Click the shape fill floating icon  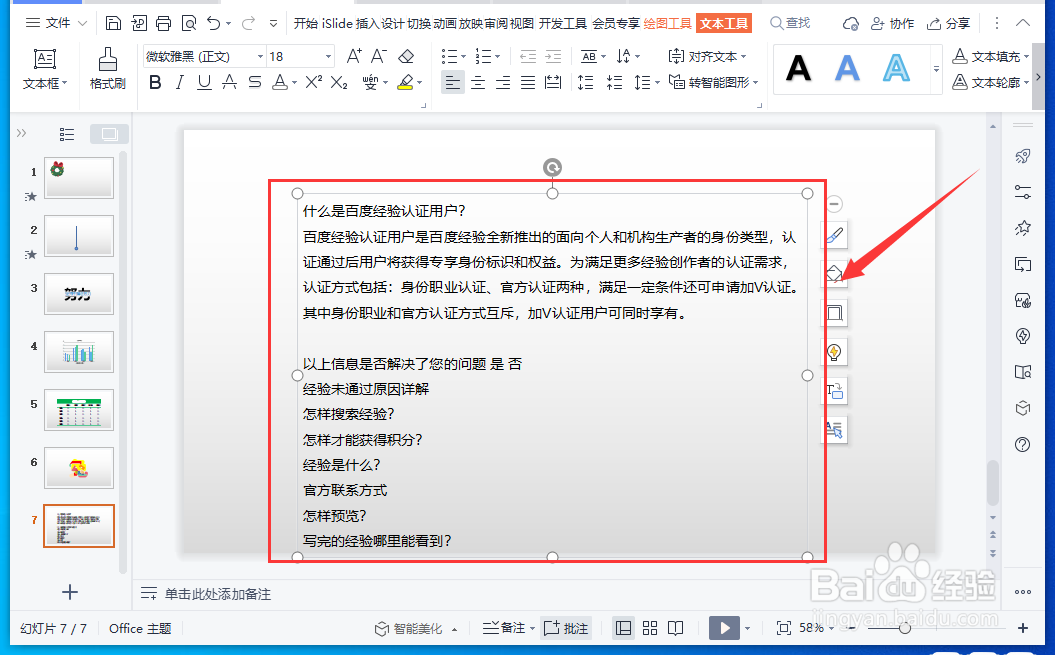click(x=834, y=274)
